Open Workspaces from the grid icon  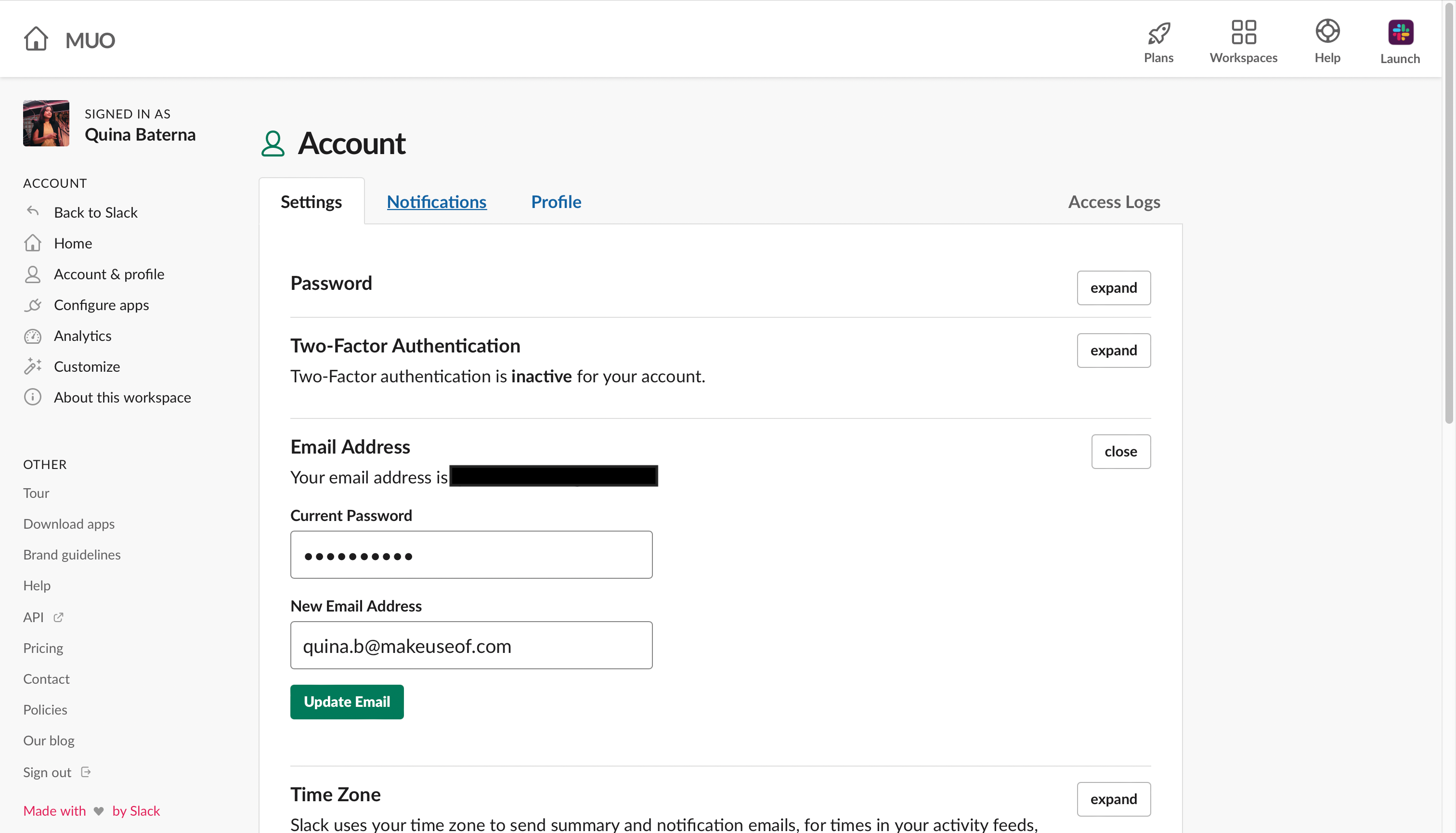(1244, 40)
